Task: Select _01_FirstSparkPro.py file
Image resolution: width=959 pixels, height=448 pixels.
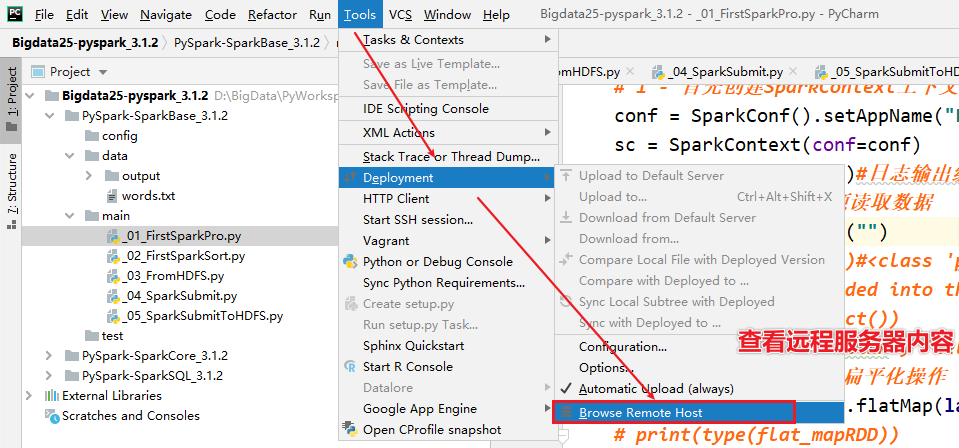Action: coord(175,236)
